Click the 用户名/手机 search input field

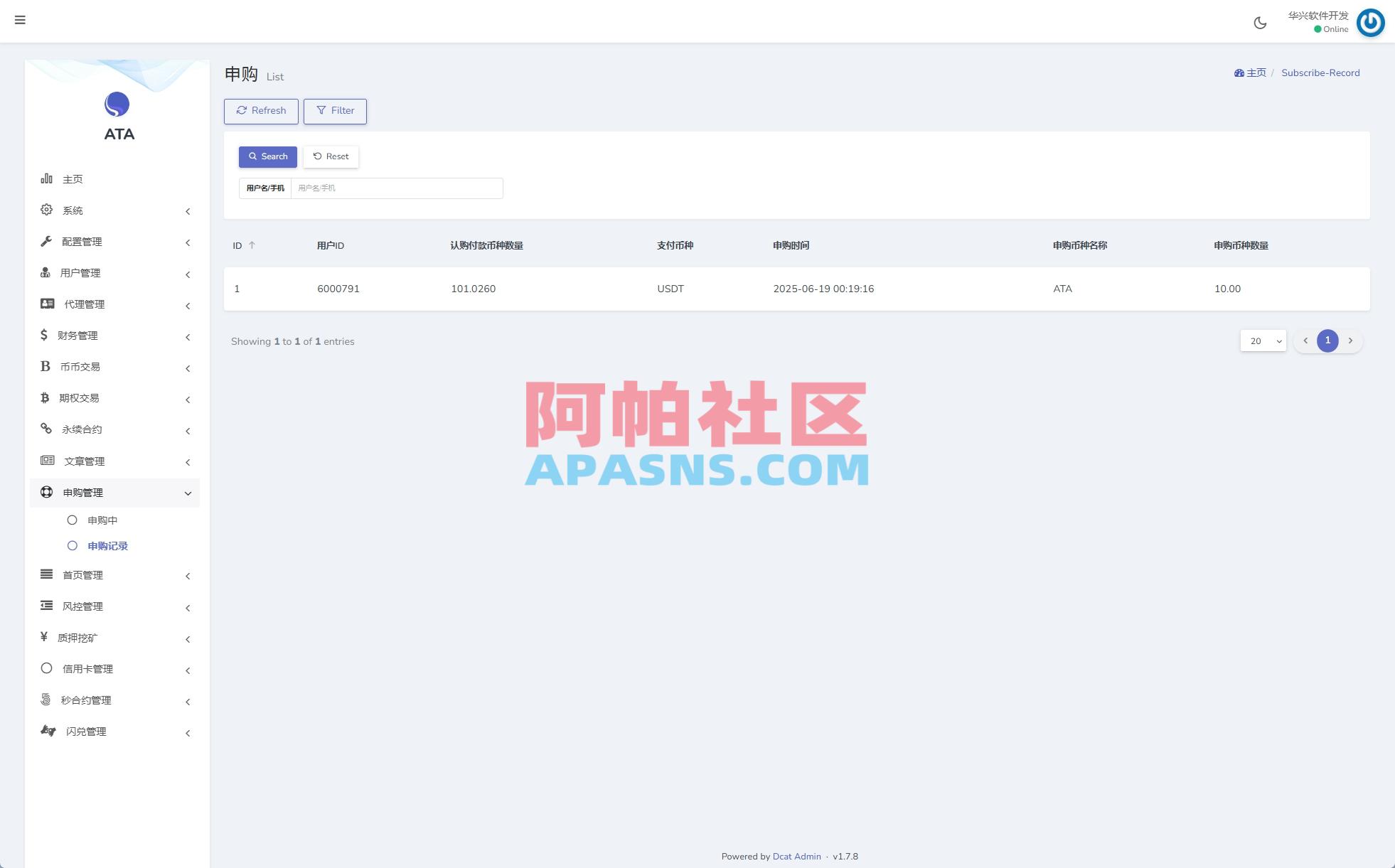pyautogui.click(x=397, y=188)
